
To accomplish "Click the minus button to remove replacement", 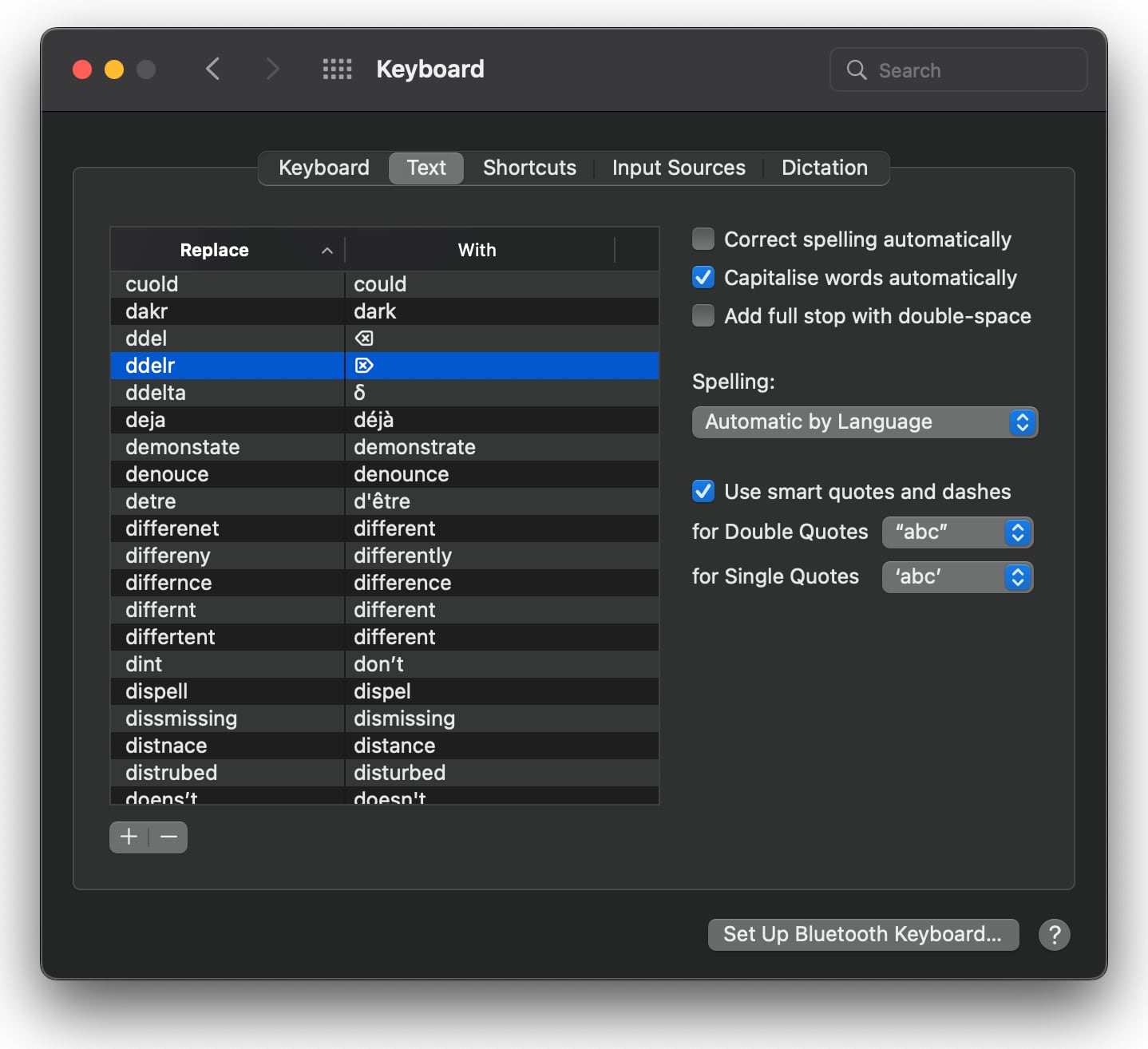I will coord(168,837).
